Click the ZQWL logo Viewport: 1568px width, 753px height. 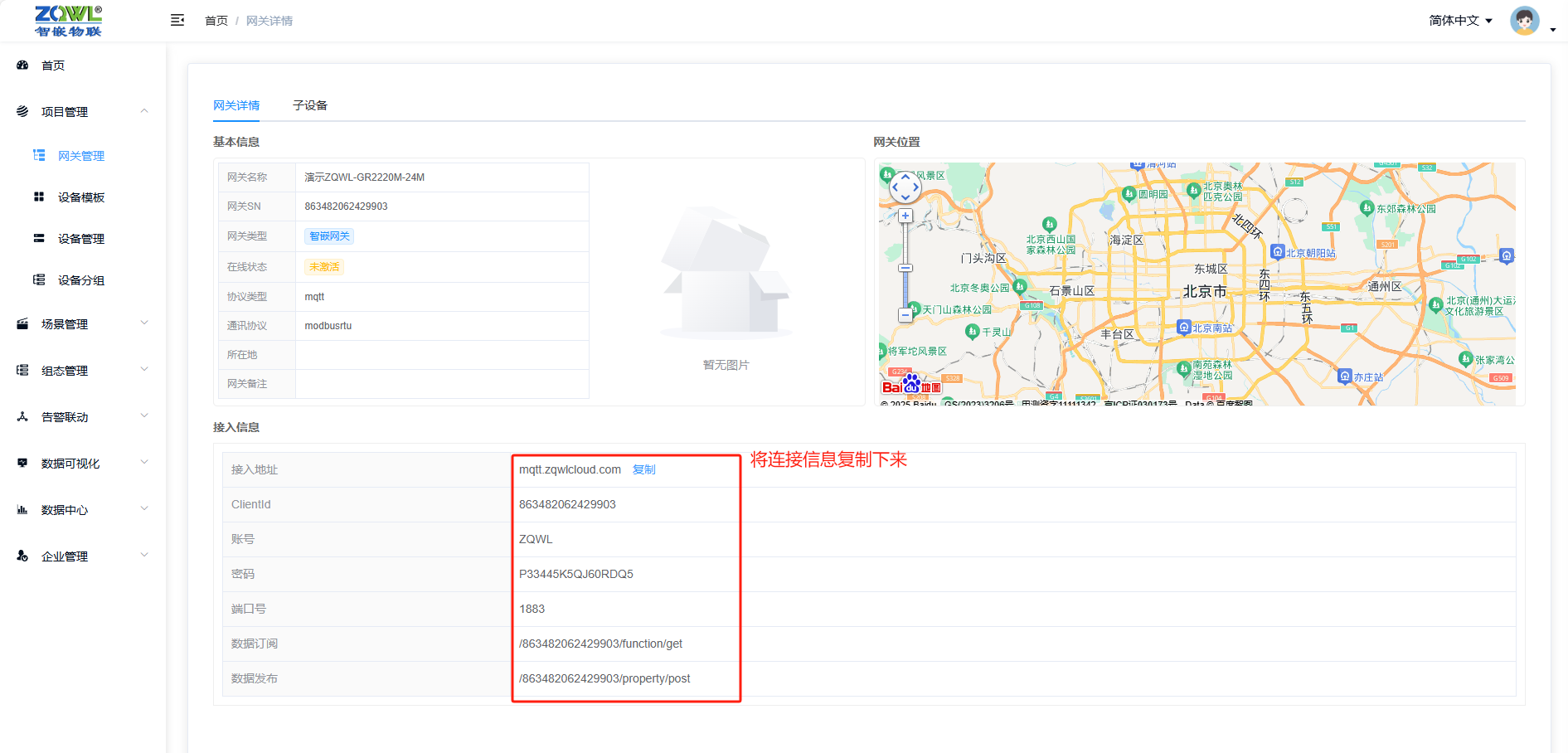[68, 21]
